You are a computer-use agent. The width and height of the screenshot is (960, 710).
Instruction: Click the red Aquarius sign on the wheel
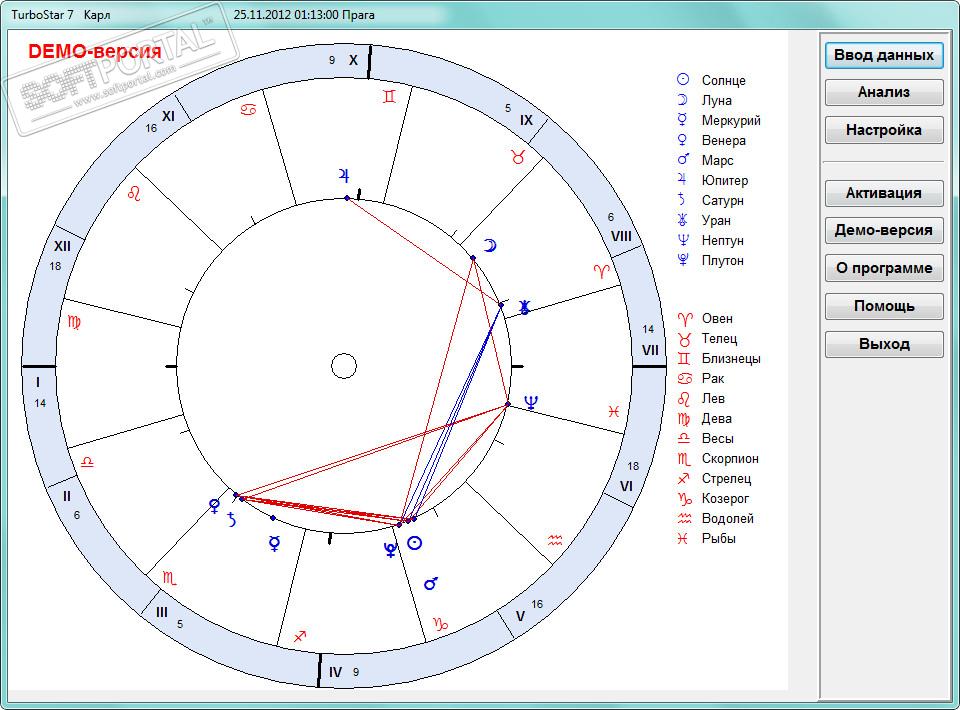(555, 540)
